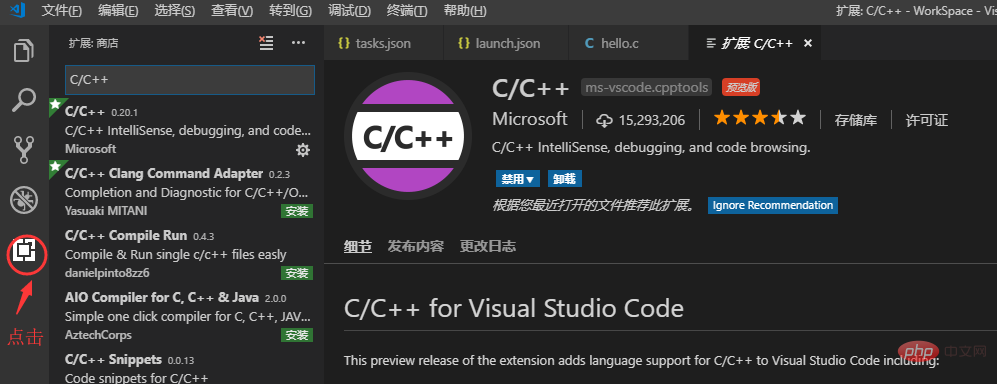Open the 终端(T) menu
The width and height of the screenshot is (997, 384).
[407, 11]
